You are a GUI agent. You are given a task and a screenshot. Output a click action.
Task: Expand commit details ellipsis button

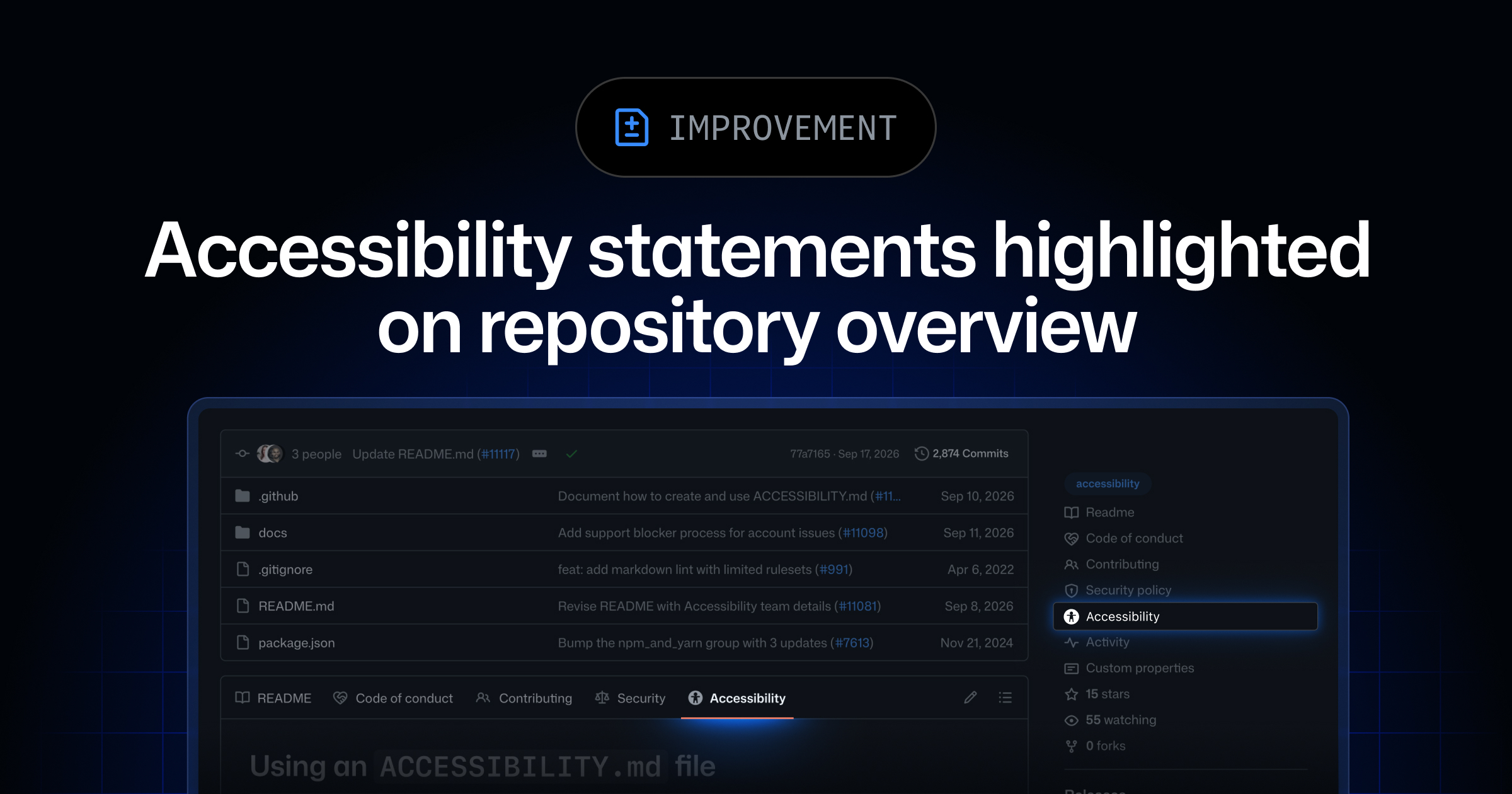(x=539, y=454)
